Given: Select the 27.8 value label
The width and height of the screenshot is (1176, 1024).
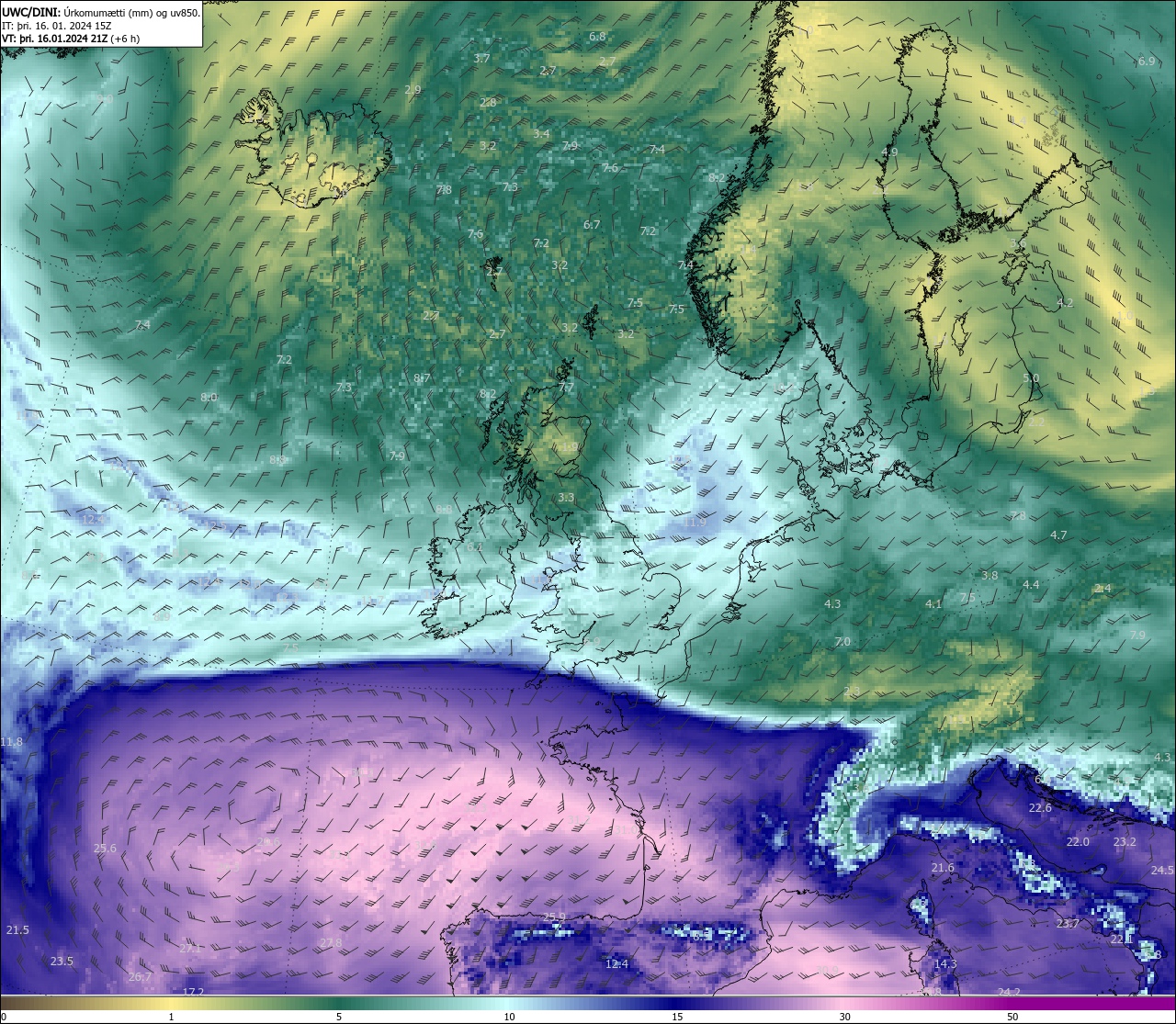Looking at the screenshot, I should click(331, 943).
